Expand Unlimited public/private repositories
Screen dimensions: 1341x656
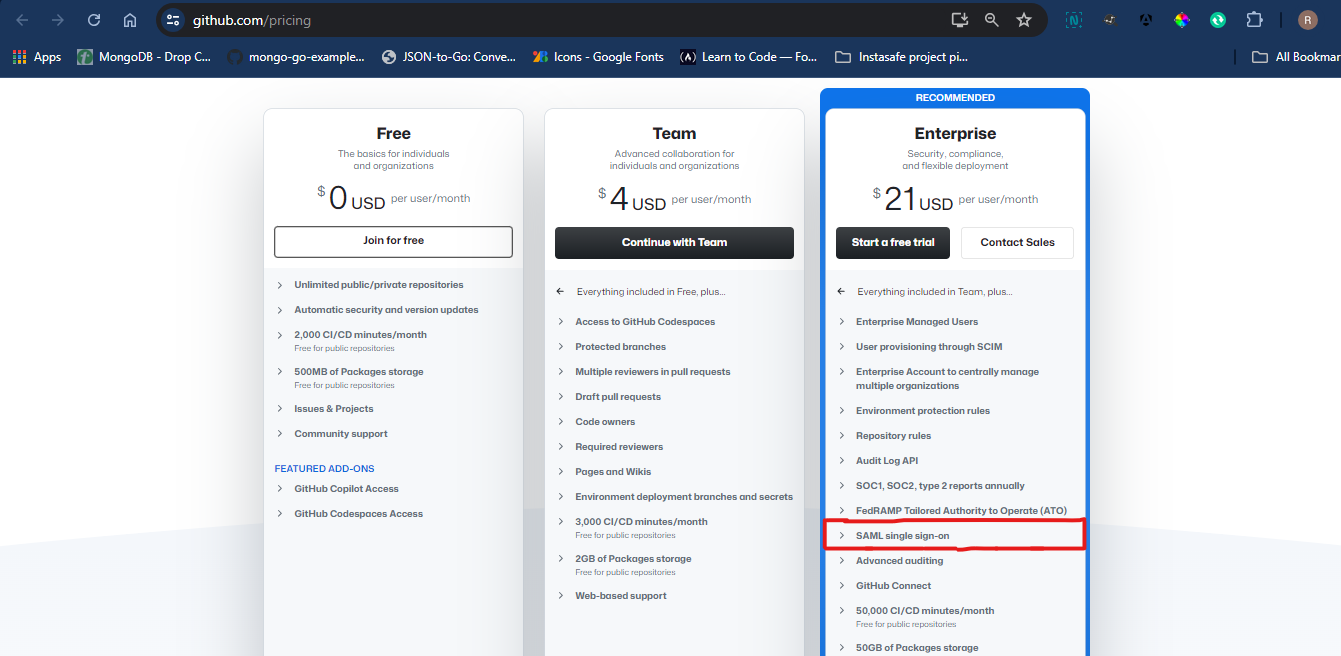[370, 285]
